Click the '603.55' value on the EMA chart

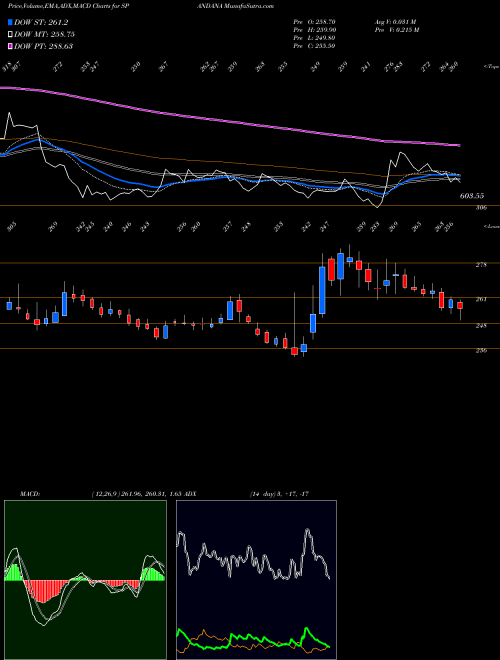(x=472, y=196)
